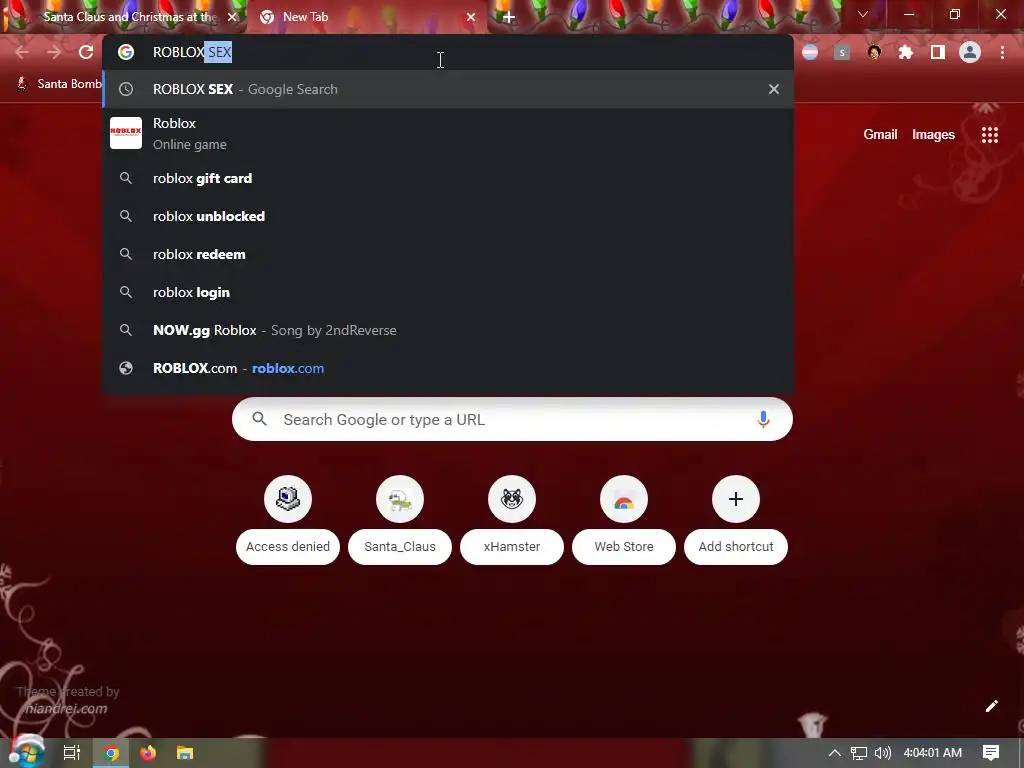Open the Santa_Claus shortcut
Viewport: 1024px width, 768px height.
tap(400, 520)
